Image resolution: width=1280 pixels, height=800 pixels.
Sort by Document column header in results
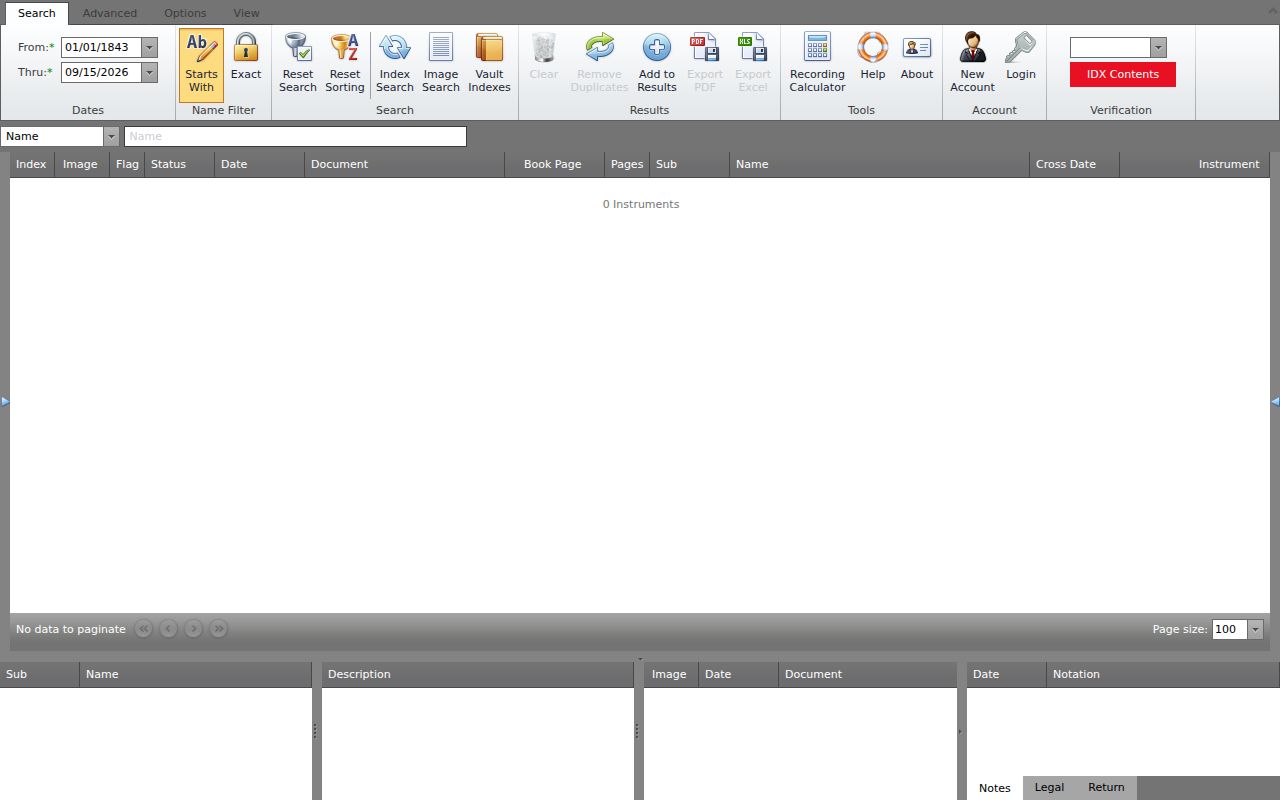[404, 164]
